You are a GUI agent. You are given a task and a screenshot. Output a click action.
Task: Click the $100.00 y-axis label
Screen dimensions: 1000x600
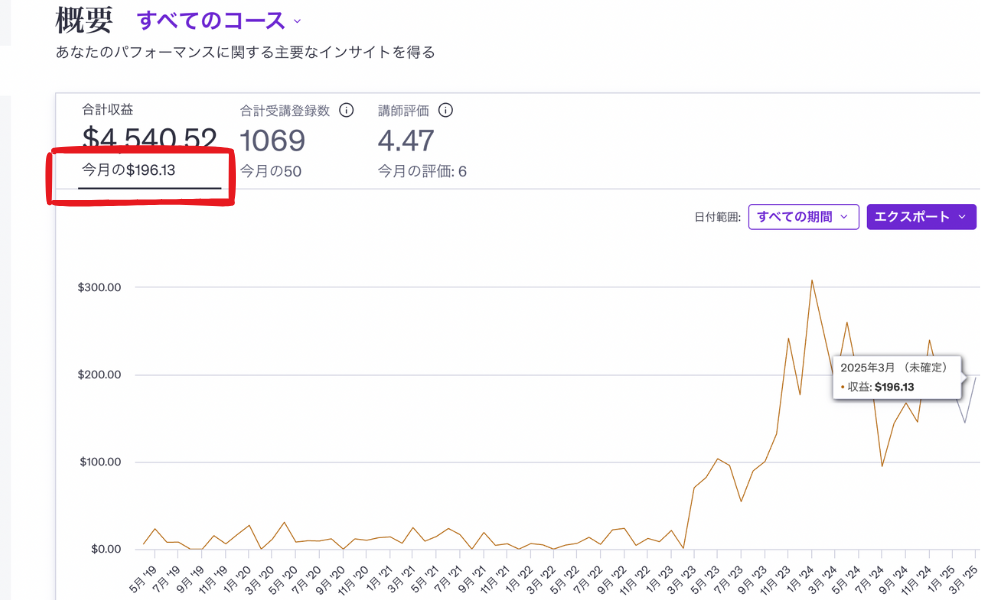point(99,462)
